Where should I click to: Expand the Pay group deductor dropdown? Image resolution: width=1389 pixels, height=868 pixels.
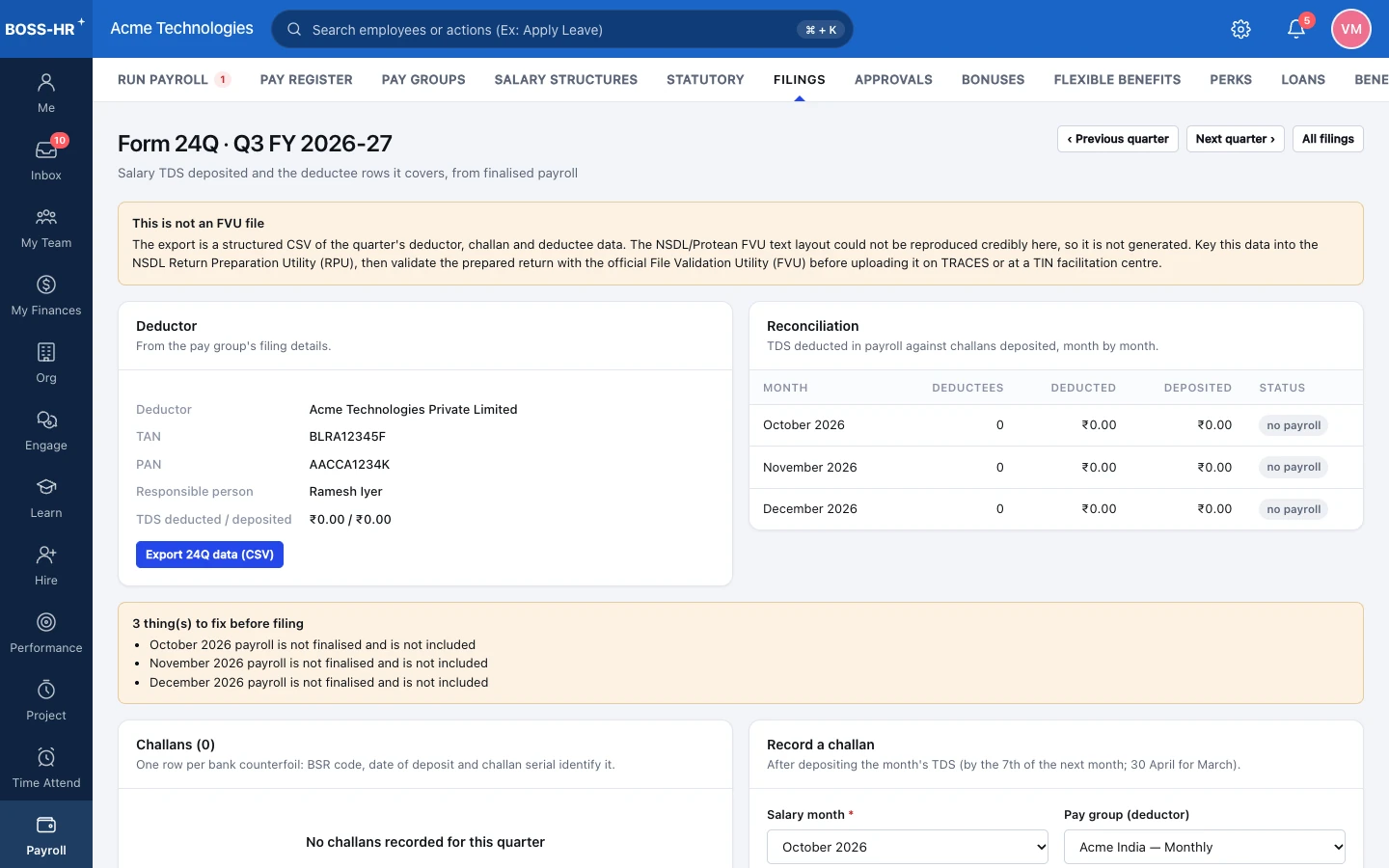click(1205, 847)
